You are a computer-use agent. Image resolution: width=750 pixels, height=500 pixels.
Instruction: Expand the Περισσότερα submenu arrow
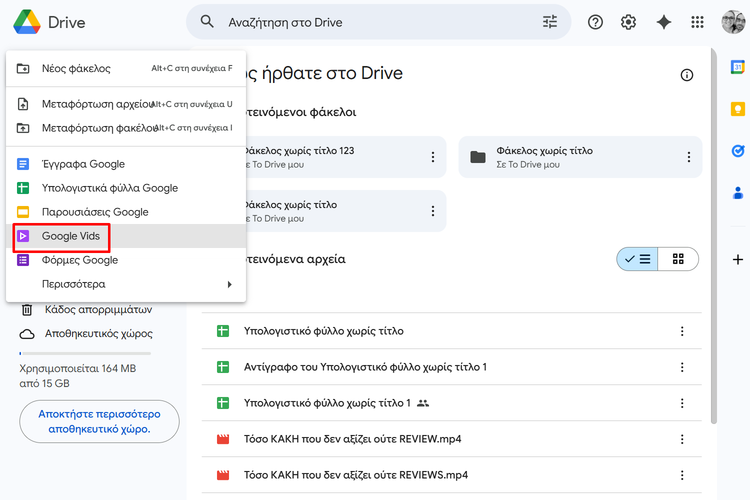[229, 284]
